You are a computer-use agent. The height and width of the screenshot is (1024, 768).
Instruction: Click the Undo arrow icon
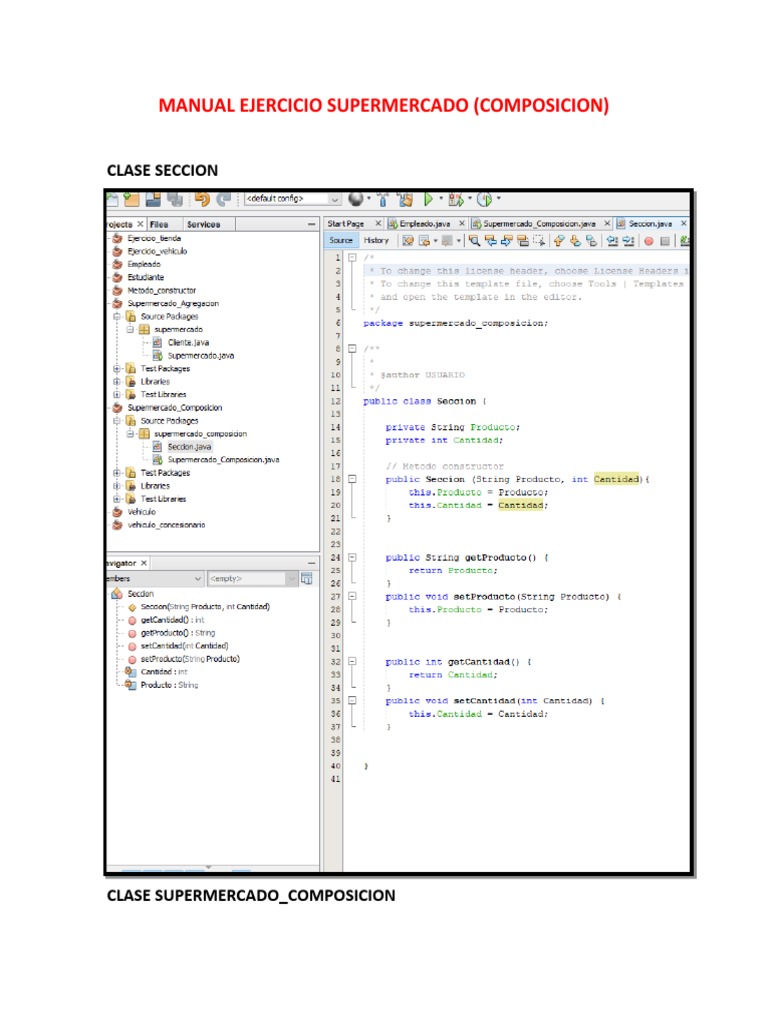[202, 199]
